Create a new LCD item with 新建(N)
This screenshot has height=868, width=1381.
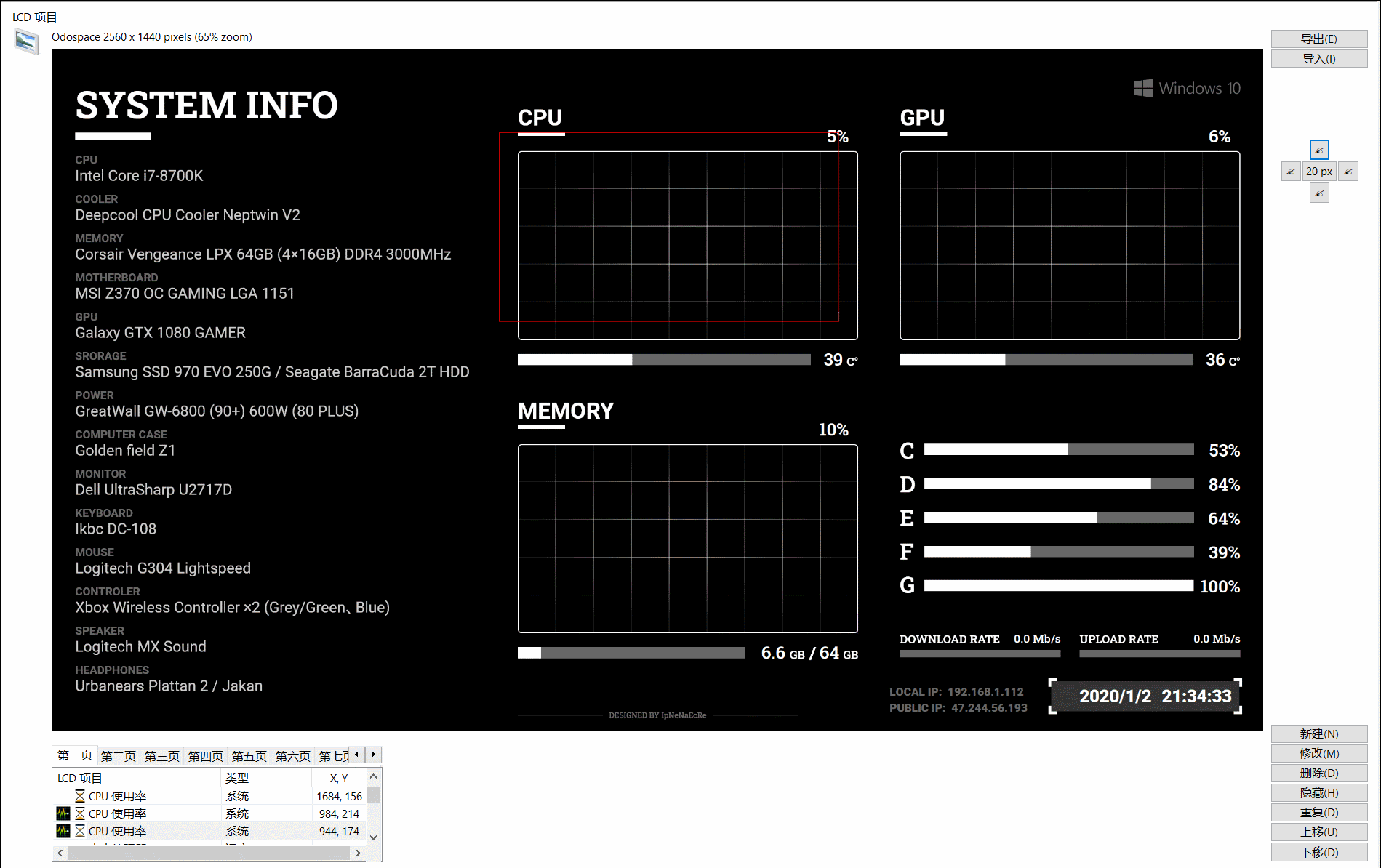1319,734
